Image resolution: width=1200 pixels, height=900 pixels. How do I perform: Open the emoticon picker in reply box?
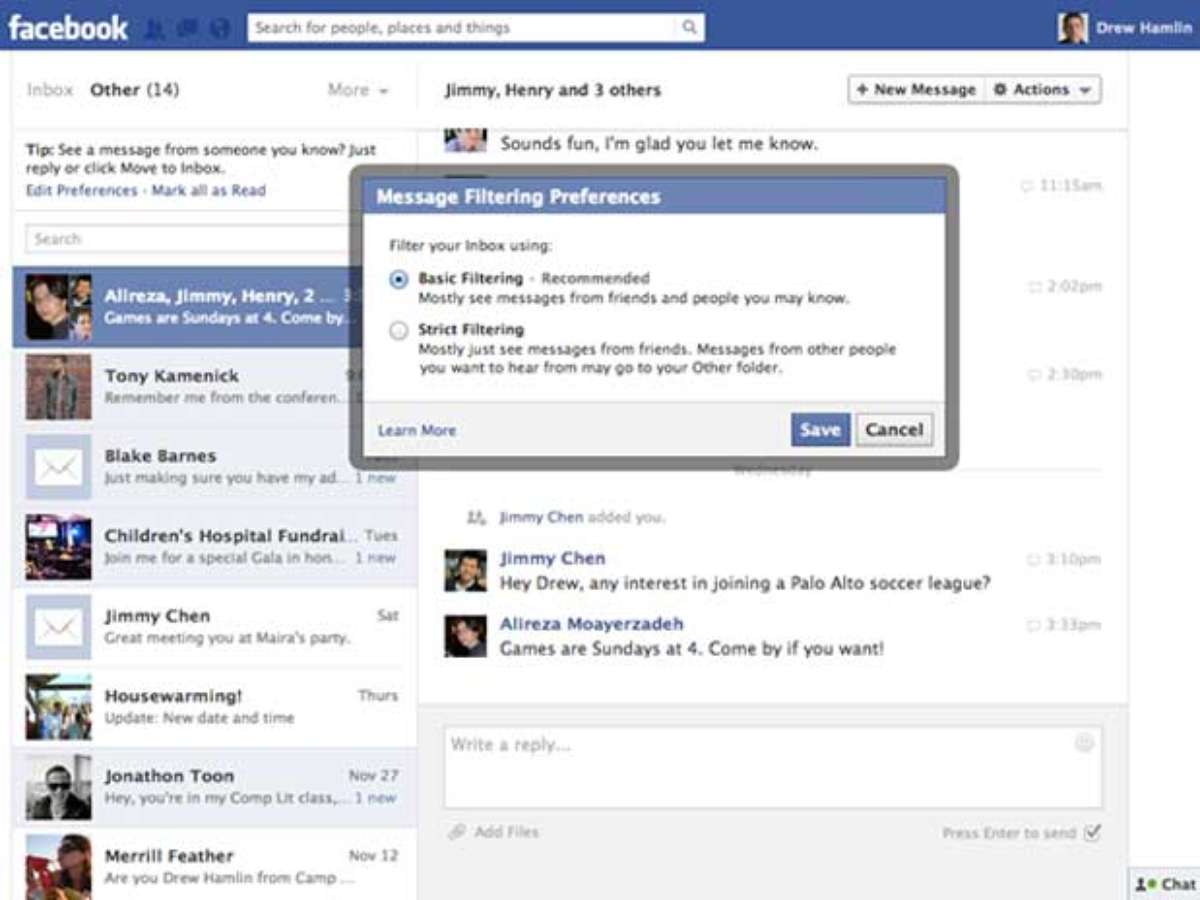point(1084,743)
